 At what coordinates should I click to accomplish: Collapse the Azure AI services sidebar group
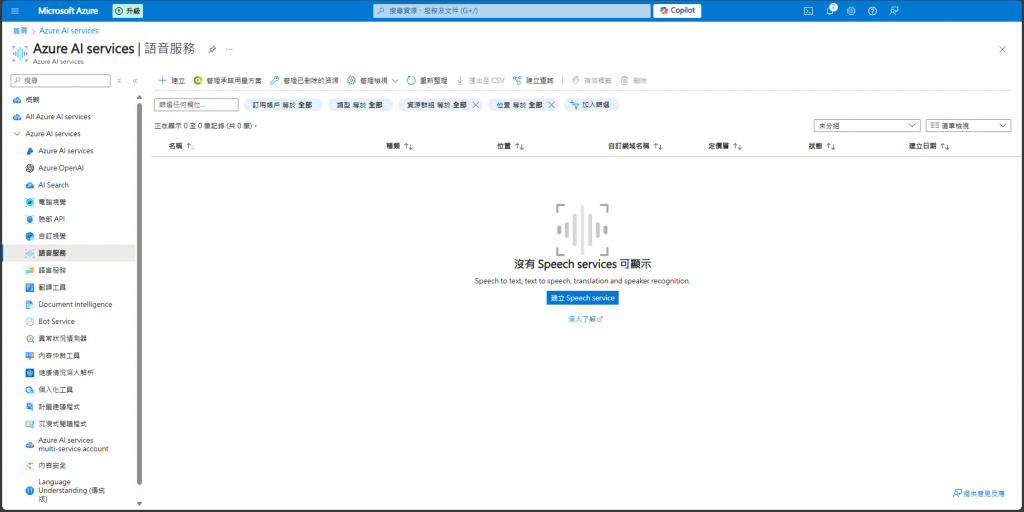coord(17,134)
